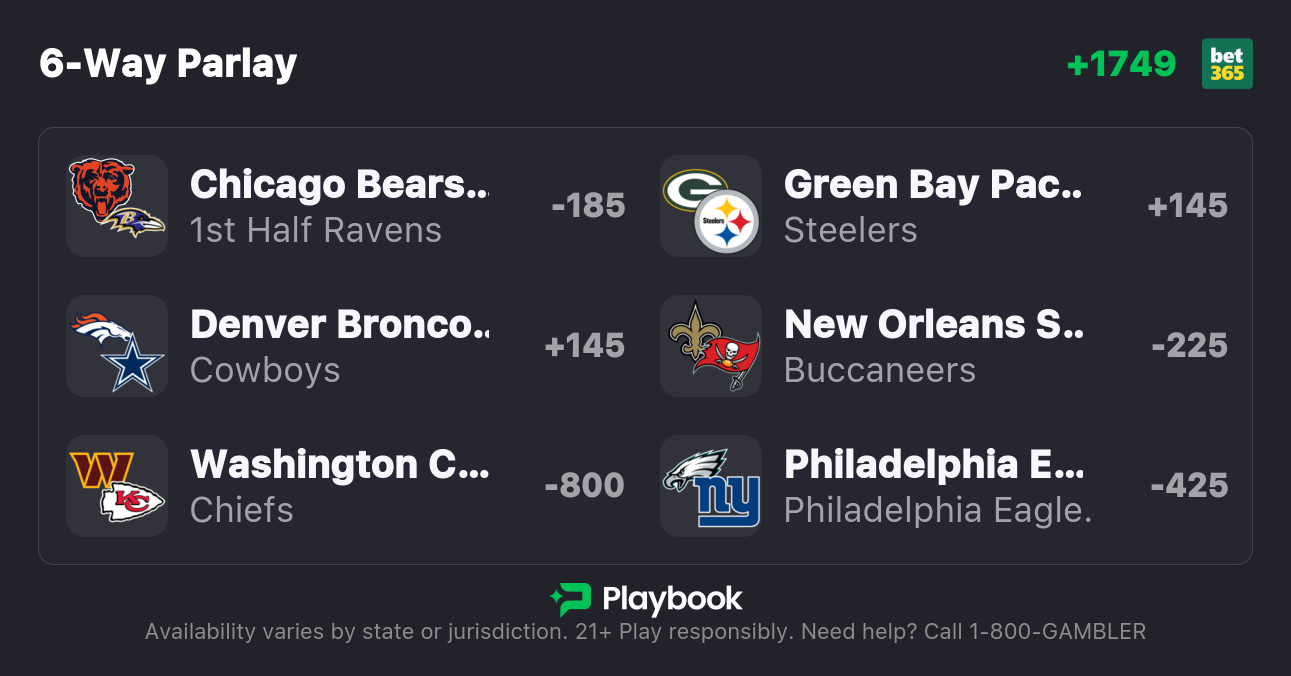Click the Broncos vs Cowboys team logos

coord(117,346)
